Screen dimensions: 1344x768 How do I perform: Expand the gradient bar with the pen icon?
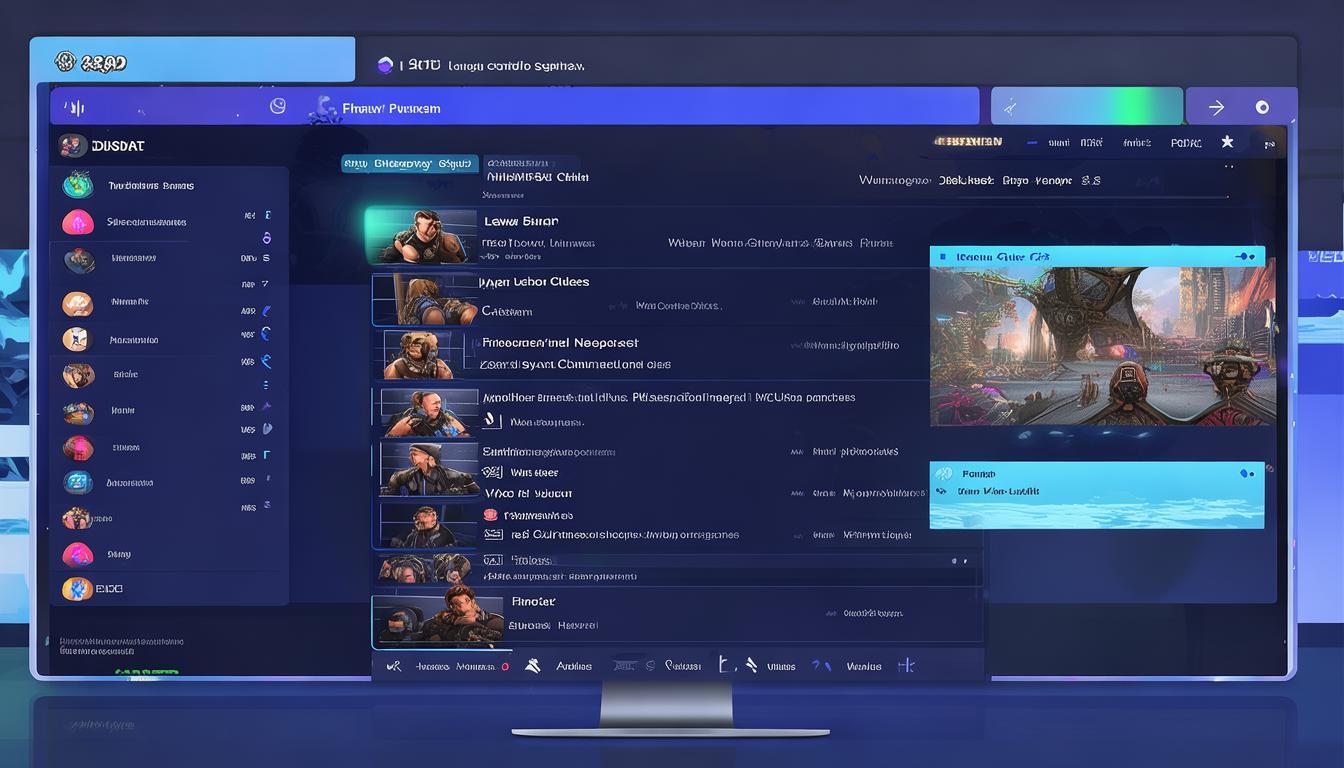point(1086,106)
